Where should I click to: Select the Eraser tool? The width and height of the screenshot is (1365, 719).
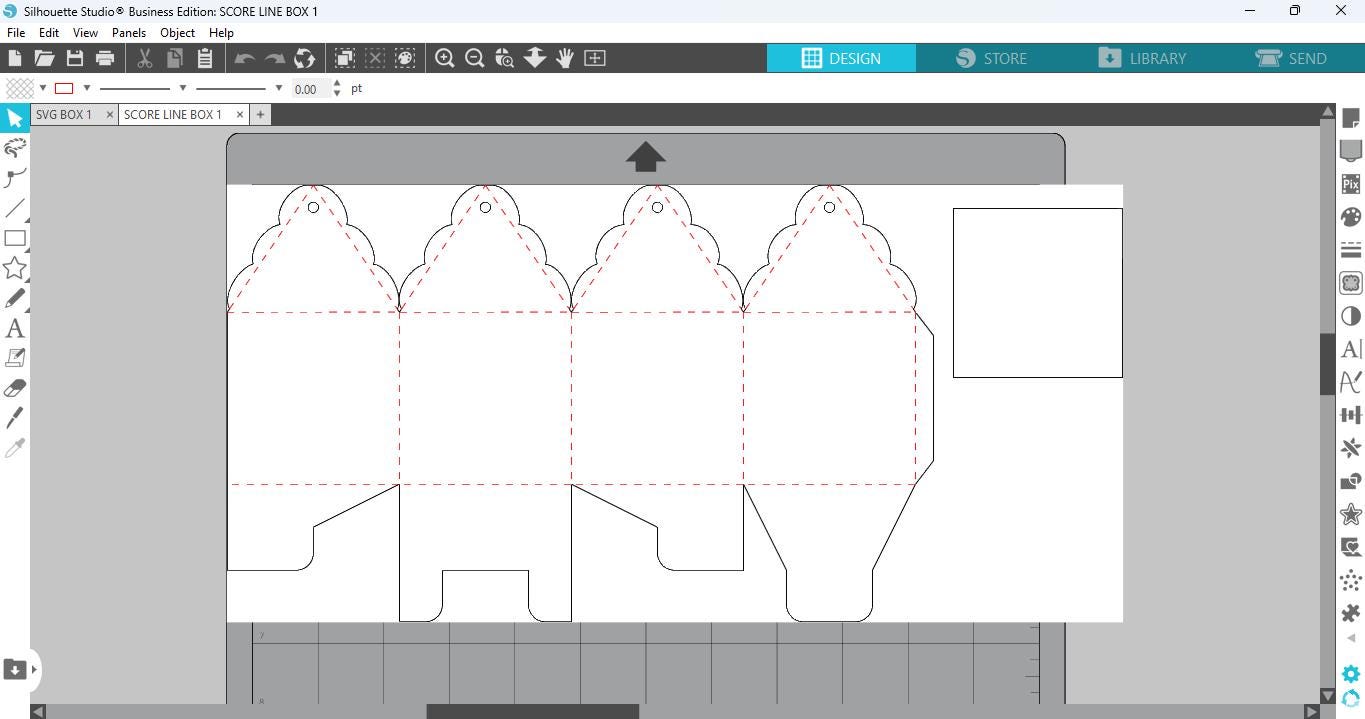[x=14, y=388]
